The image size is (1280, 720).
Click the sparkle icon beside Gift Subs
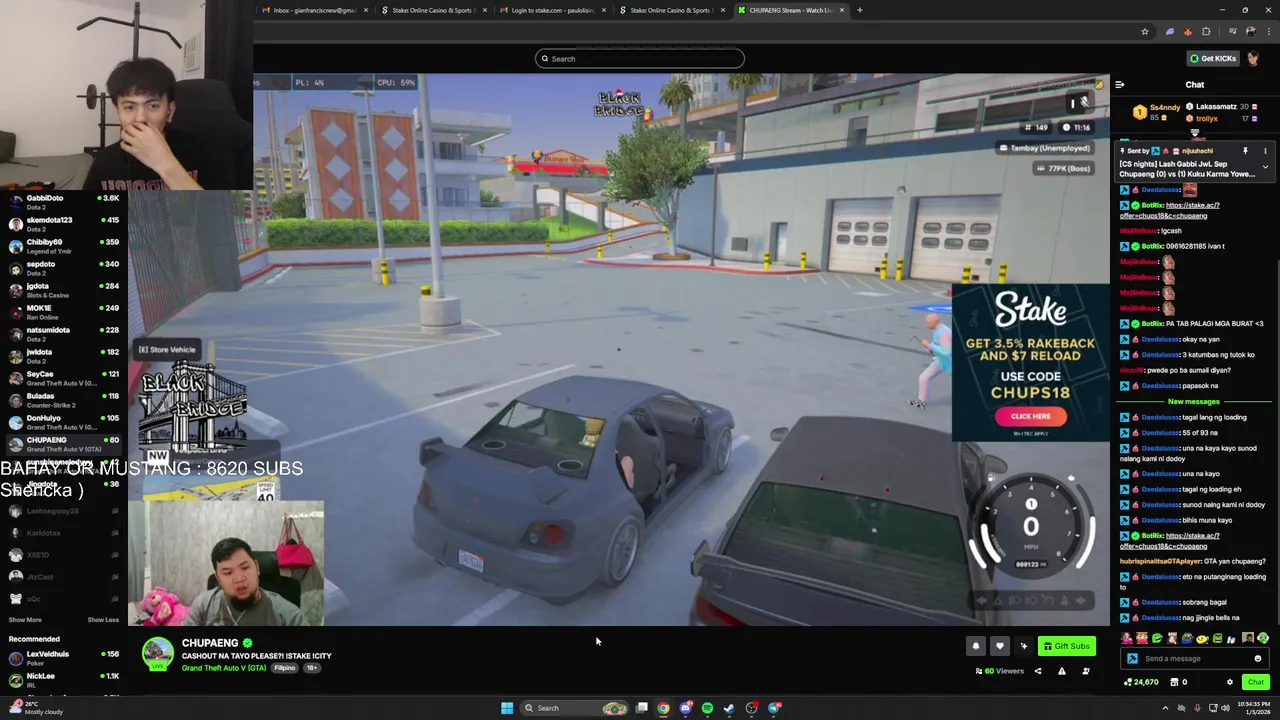(x=1023, y=646)
